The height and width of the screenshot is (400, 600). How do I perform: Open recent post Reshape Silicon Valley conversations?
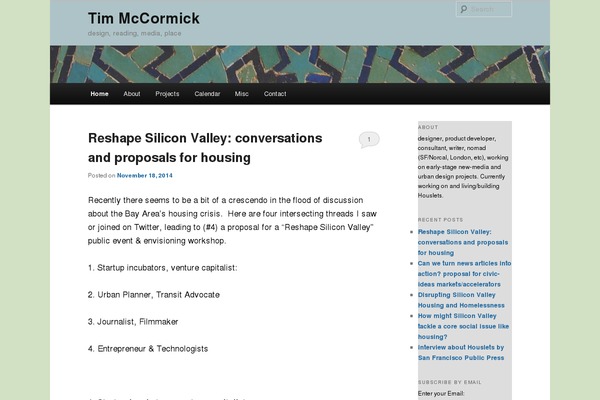463,242
